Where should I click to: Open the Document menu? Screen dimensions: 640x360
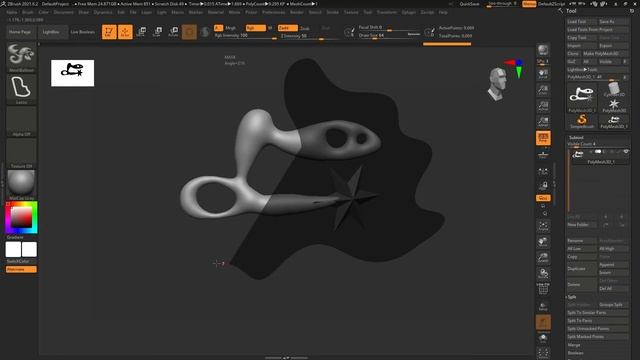(64, 12)
